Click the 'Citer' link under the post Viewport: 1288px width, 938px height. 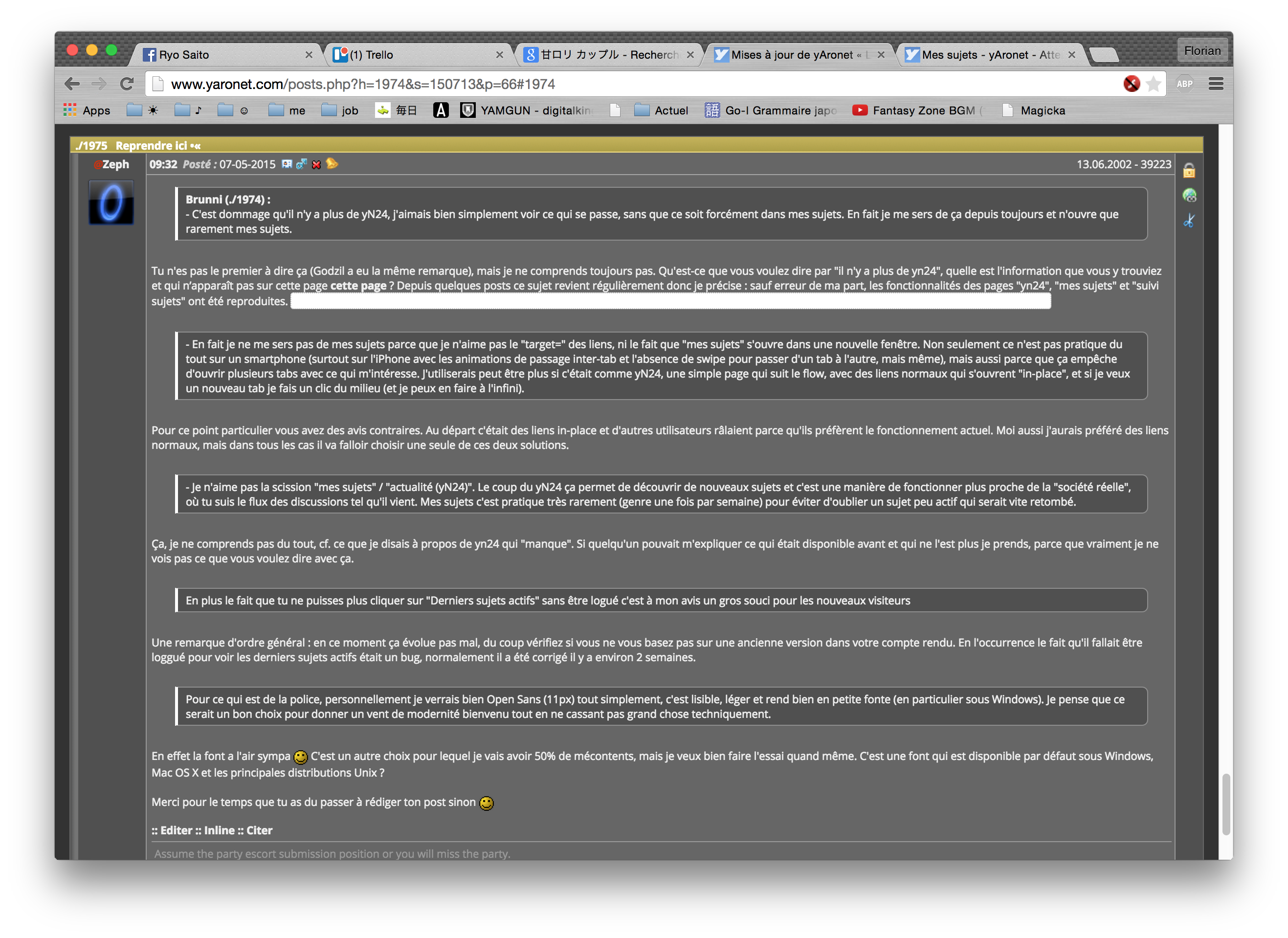259,830
